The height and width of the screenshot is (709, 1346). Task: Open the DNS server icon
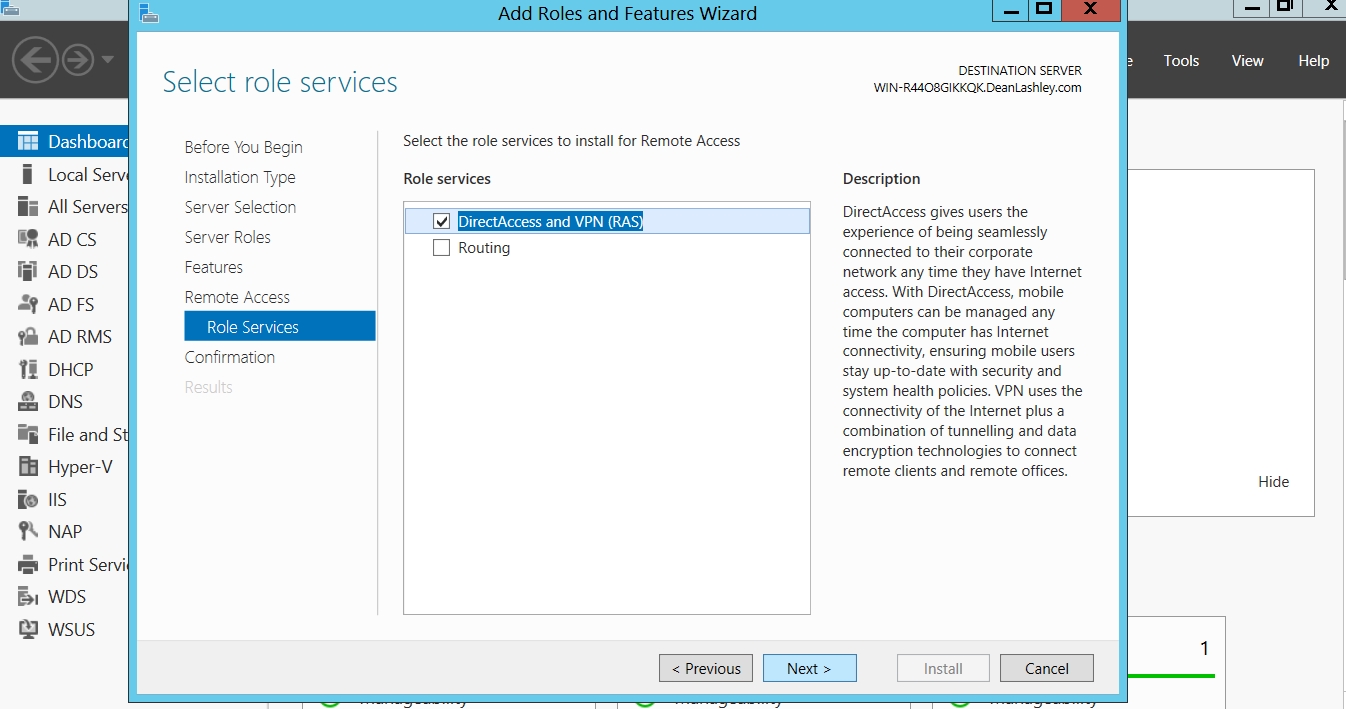point(28,402)
